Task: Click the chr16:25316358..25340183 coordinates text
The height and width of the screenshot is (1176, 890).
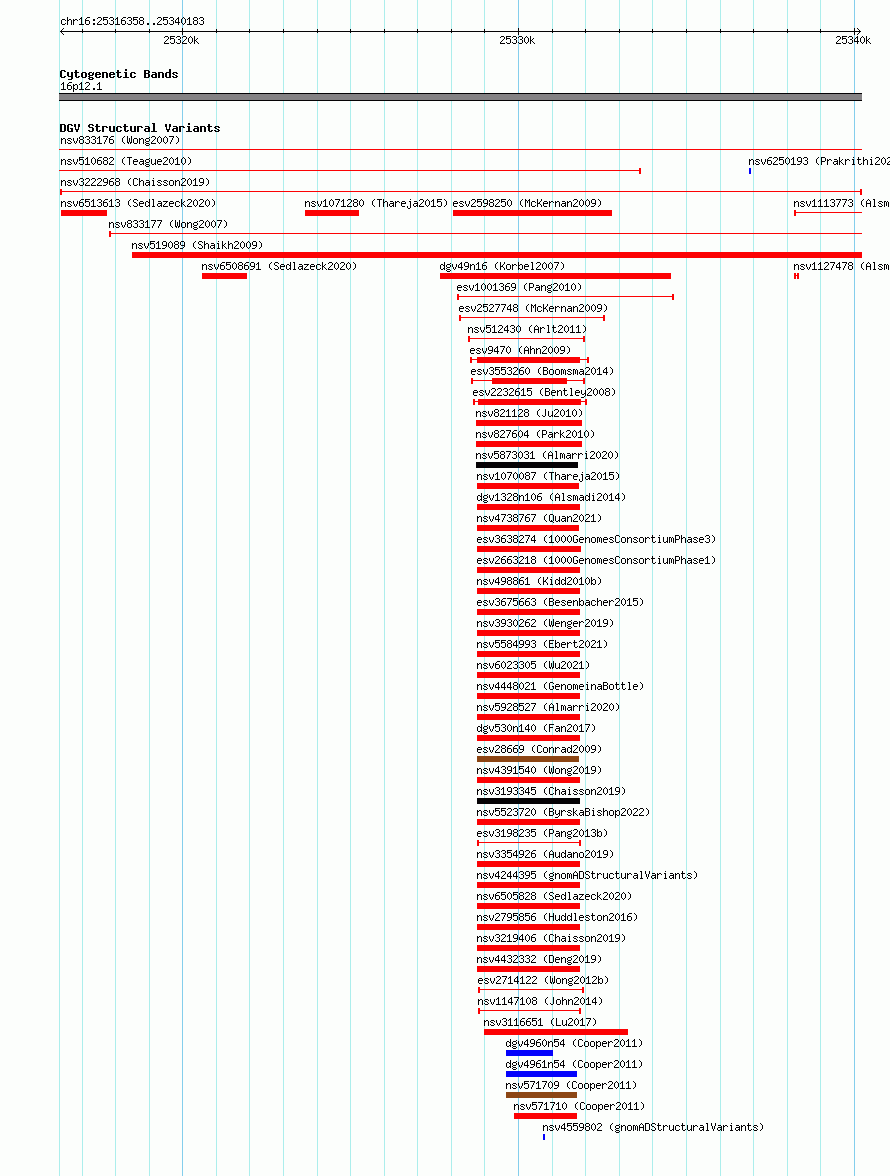Action: pos(132,21)
